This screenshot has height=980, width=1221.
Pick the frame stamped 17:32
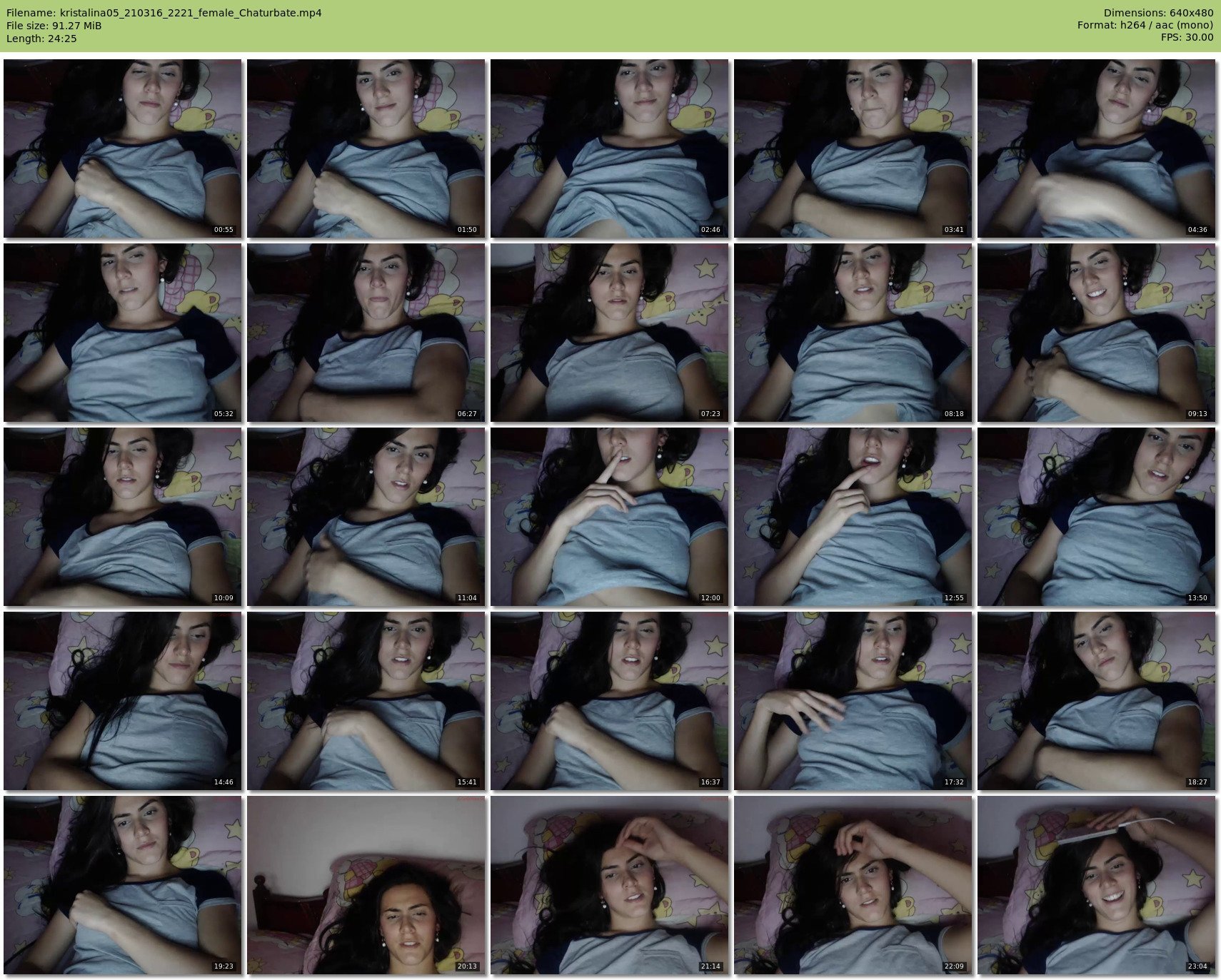853,701
